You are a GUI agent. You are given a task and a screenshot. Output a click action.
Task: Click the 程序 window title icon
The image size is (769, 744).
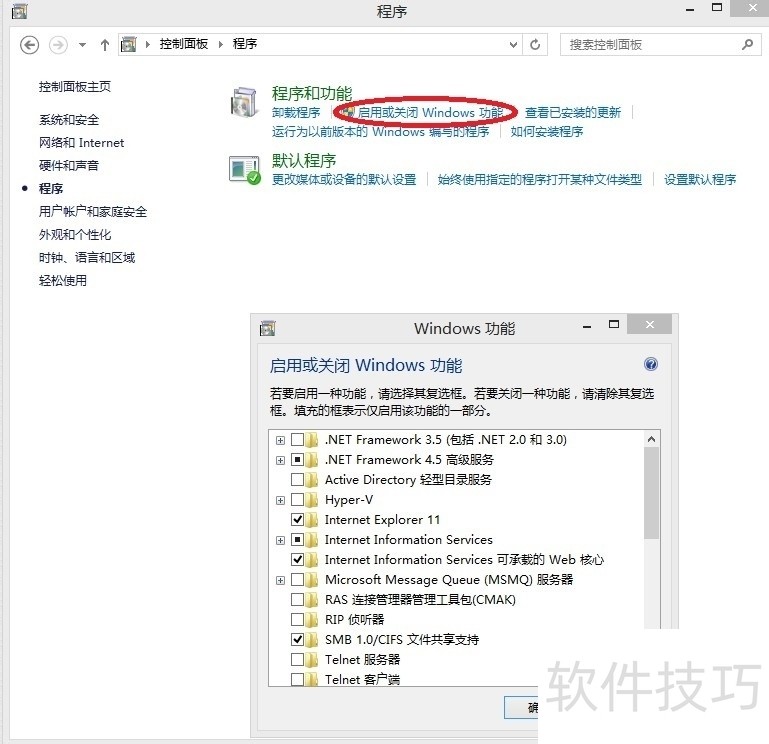[19, 11]
